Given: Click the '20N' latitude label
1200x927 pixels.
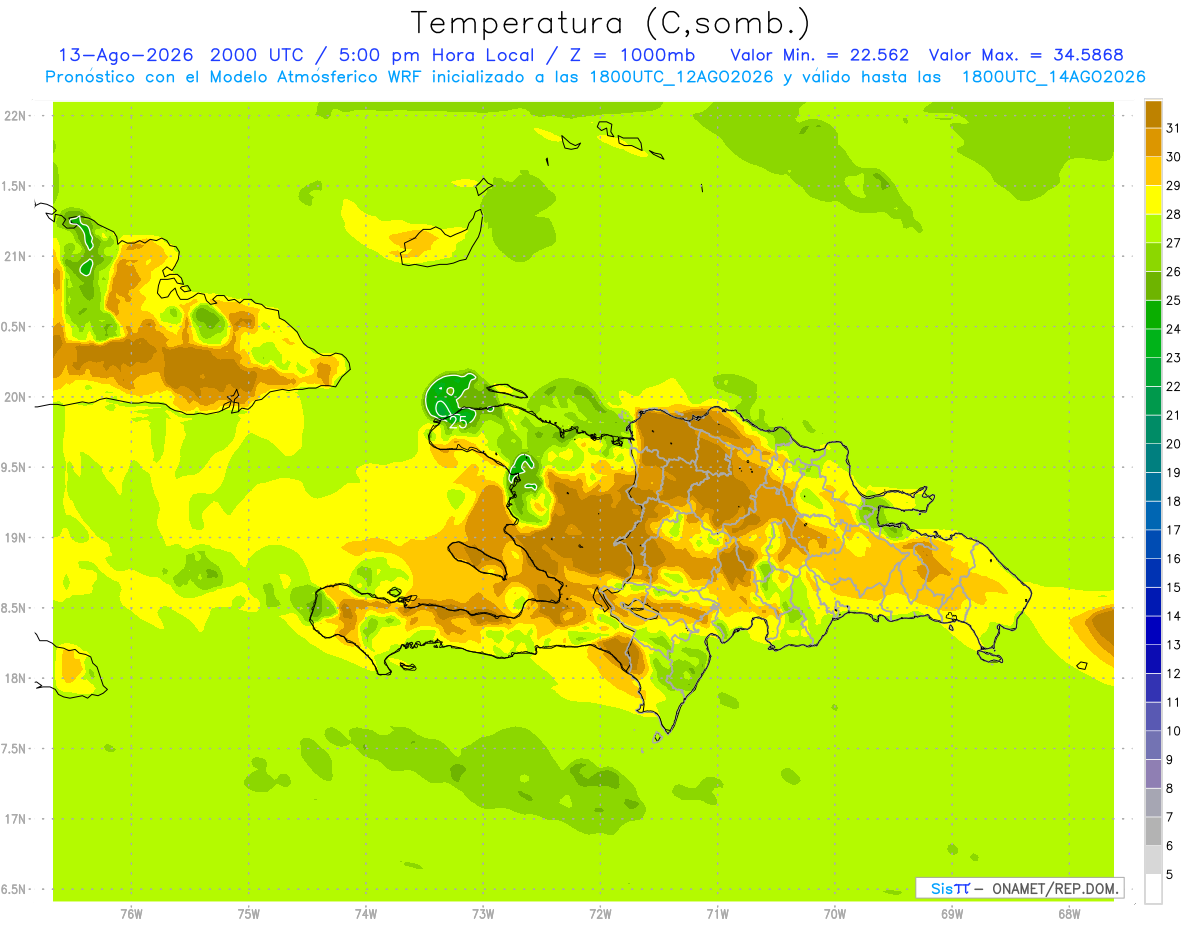Looking at the screenshot, I should [15, 397].
